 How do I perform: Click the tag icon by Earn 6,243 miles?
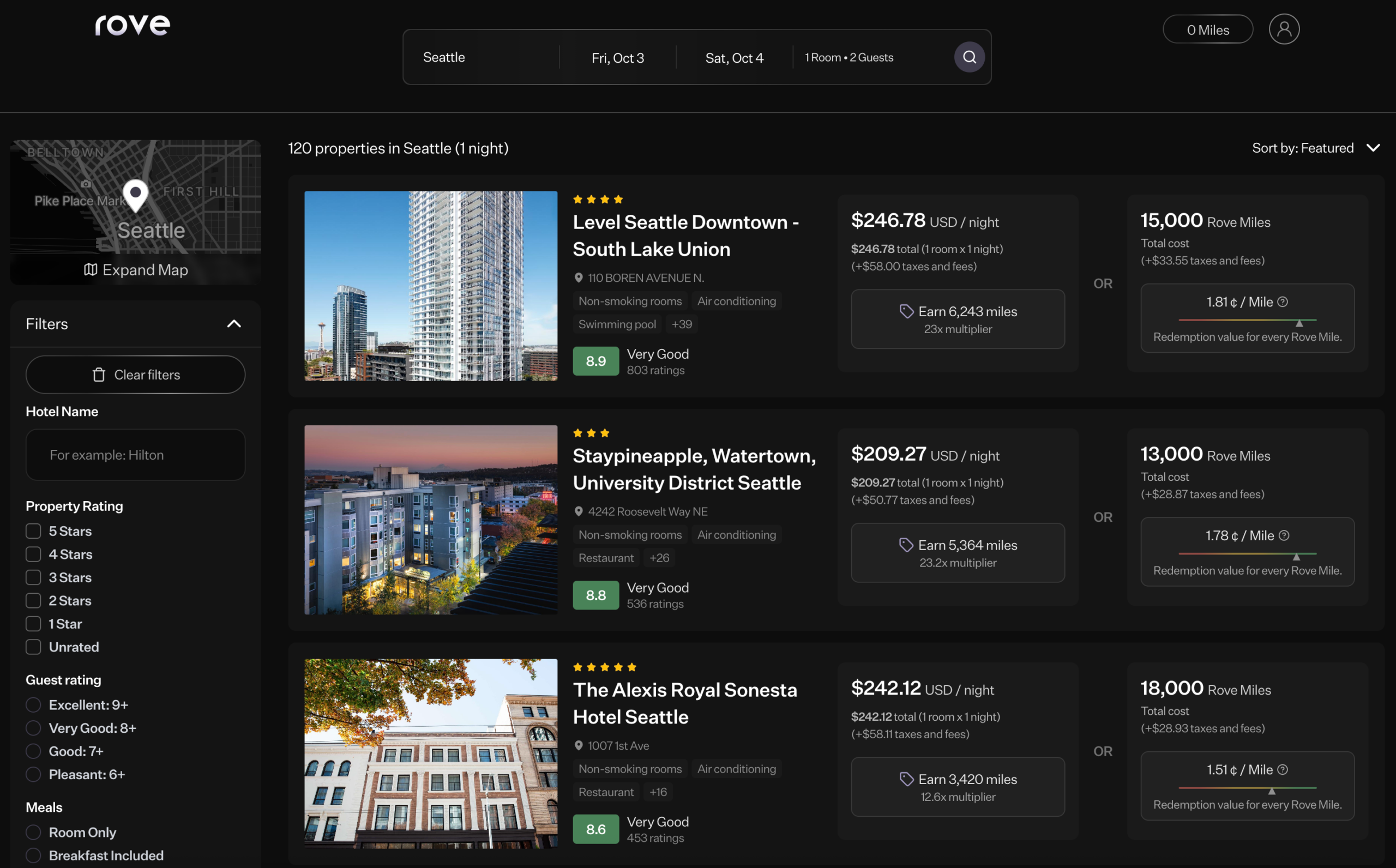pos(906,311)
